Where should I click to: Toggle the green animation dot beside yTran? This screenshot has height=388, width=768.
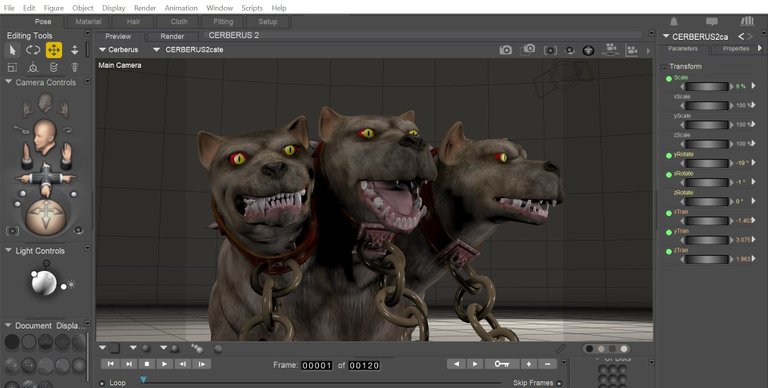point(669,232)
